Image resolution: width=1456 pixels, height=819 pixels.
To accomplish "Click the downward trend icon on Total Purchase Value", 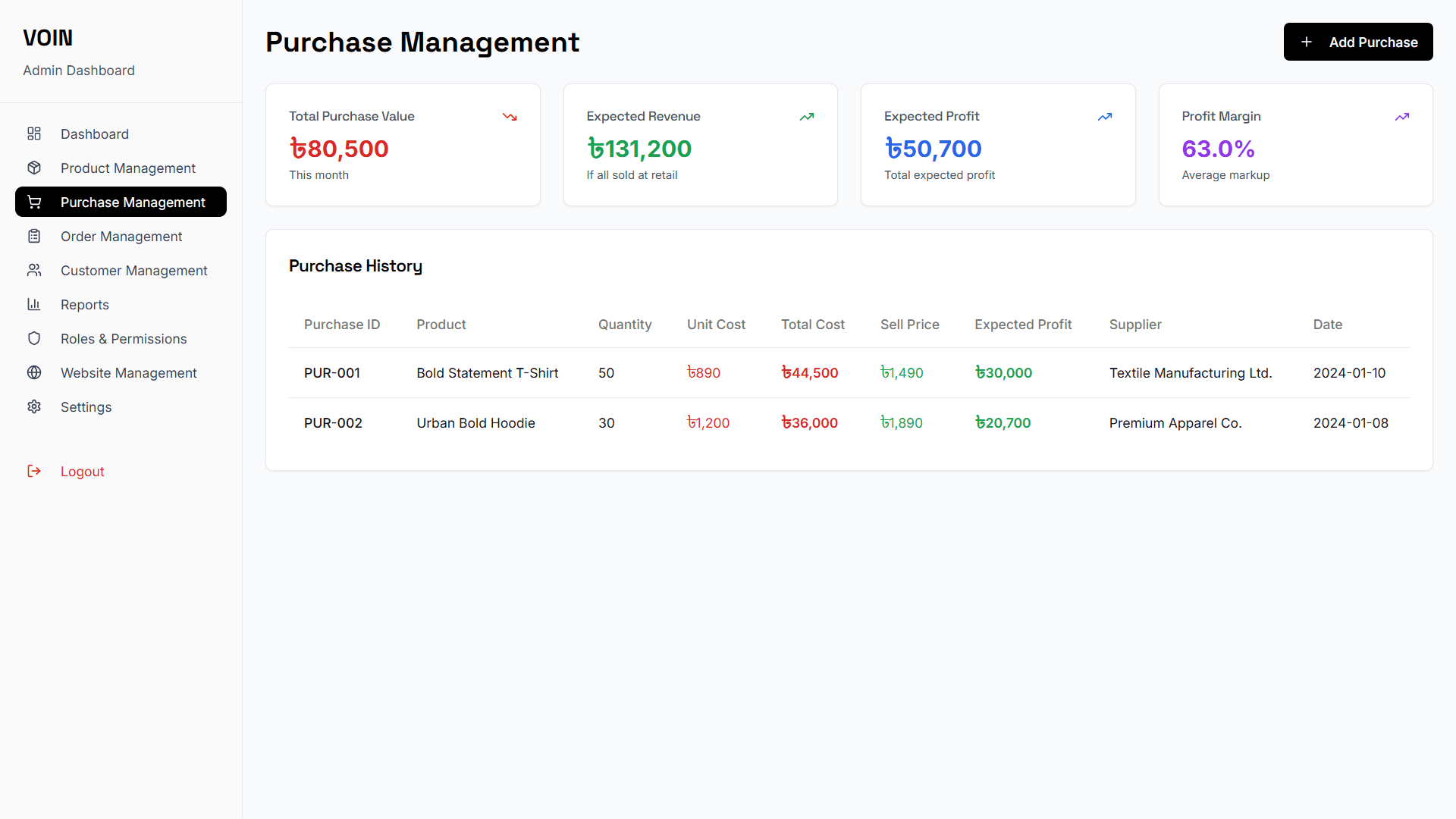I will (x=510, y=117).
